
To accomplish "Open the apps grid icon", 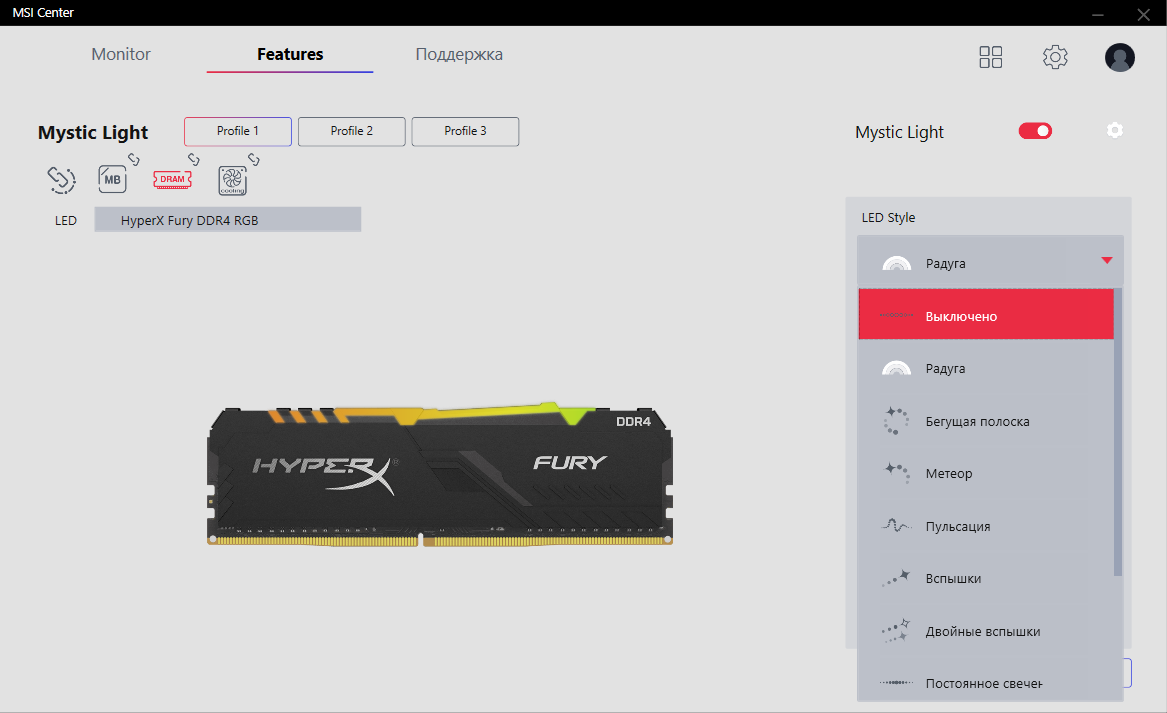I will (991, 57).
